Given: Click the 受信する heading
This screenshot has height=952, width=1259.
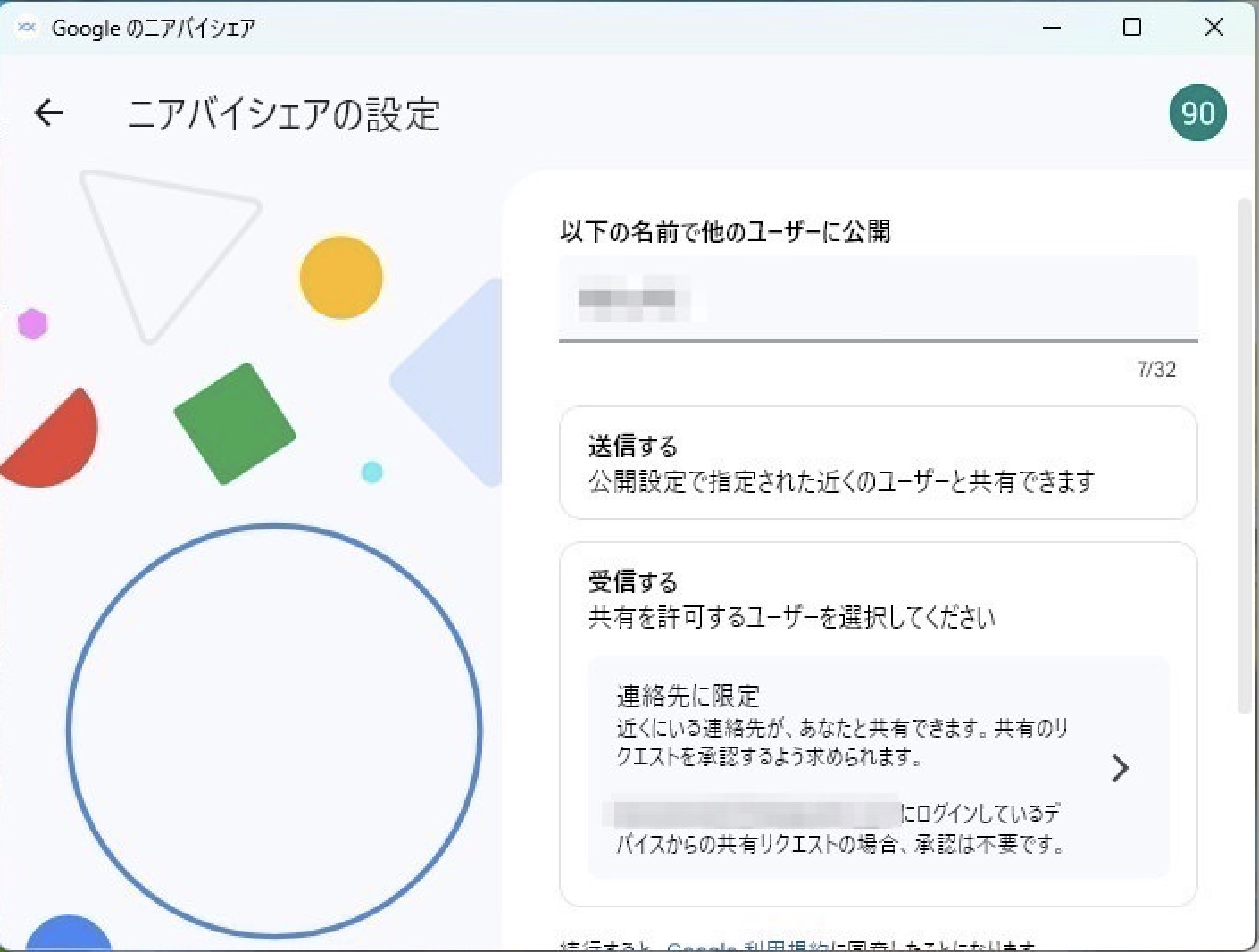Looking at the screenshot, I should [632, 581].
